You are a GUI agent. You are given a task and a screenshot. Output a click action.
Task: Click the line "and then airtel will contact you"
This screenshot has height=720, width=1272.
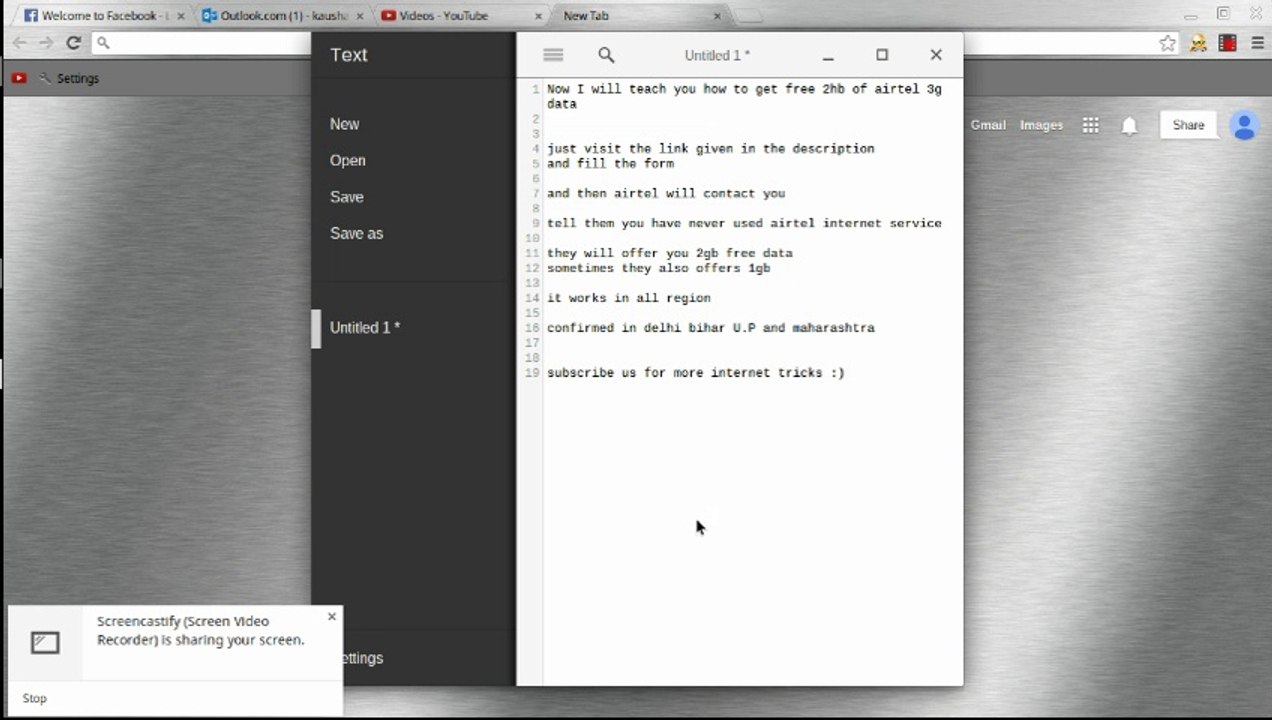coord(666,193)
